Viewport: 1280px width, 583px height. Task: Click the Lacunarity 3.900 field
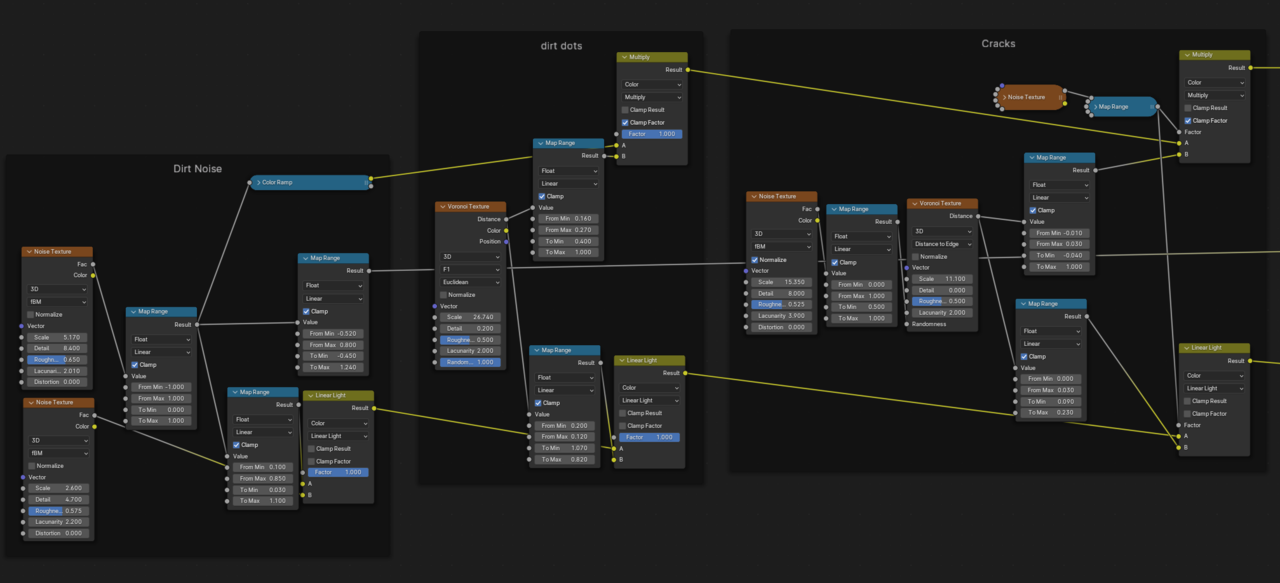point(782,315)
